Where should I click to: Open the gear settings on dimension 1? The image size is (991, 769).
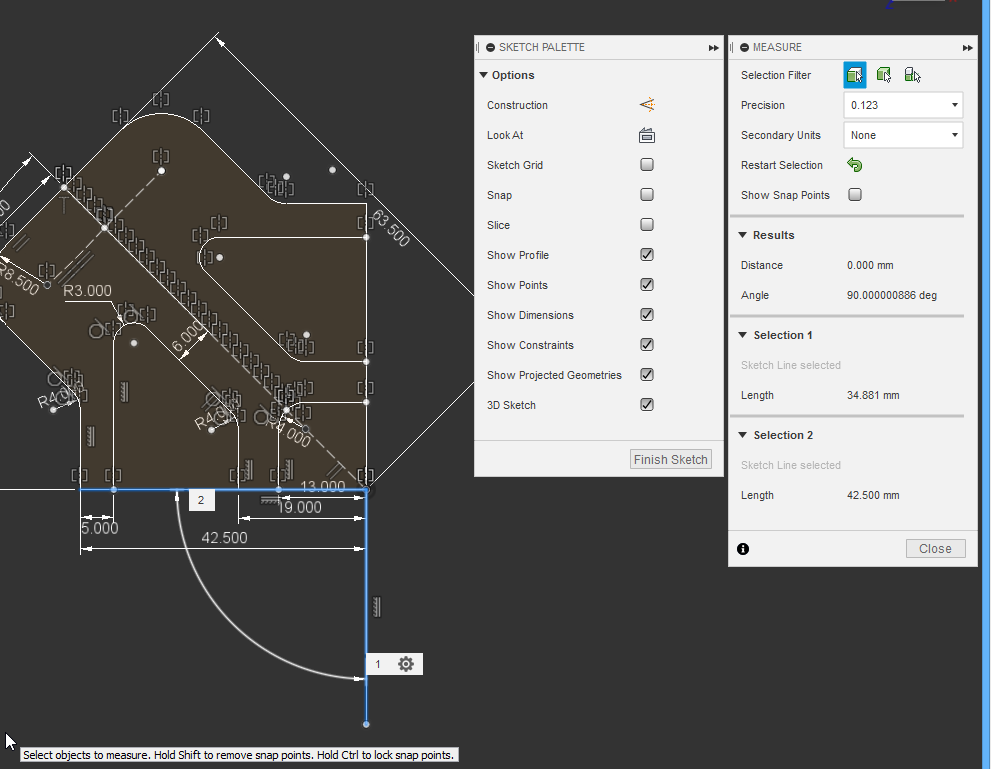tap(405, 663)
